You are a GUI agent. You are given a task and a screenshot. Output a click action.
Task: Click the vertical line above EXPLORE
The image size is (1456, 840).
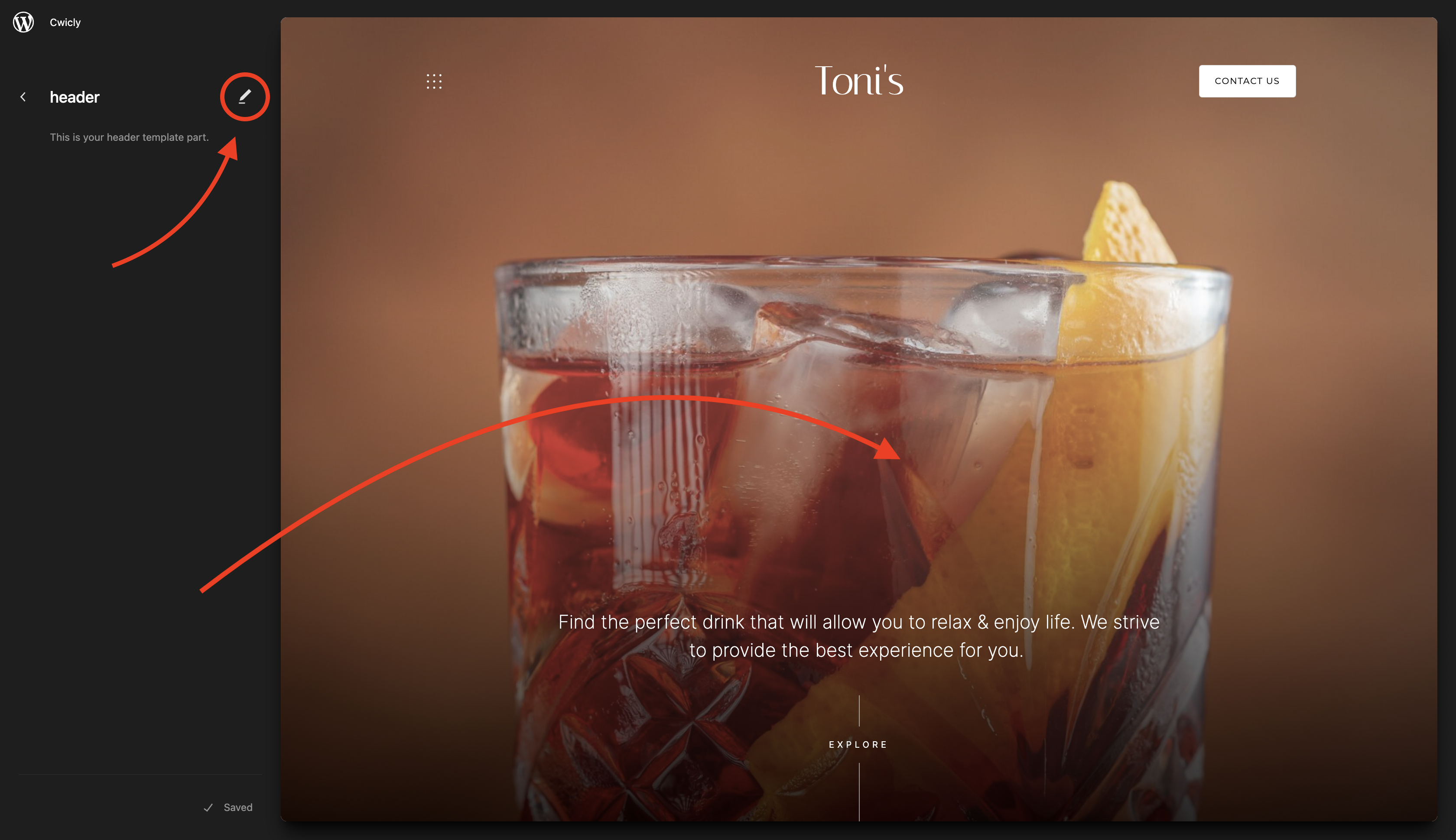point(859,711)
